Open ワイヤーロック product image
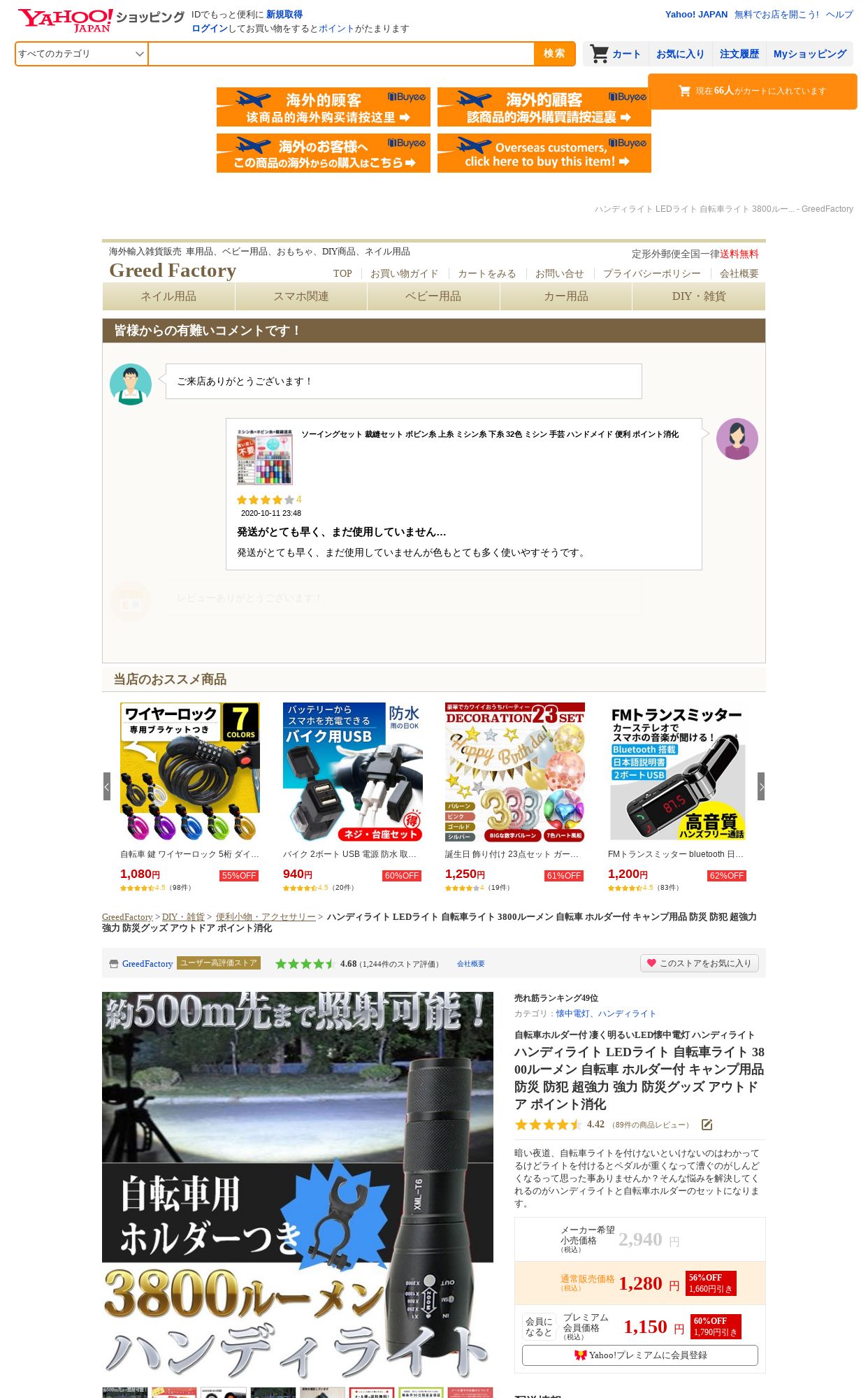 [x=190, y=772]
